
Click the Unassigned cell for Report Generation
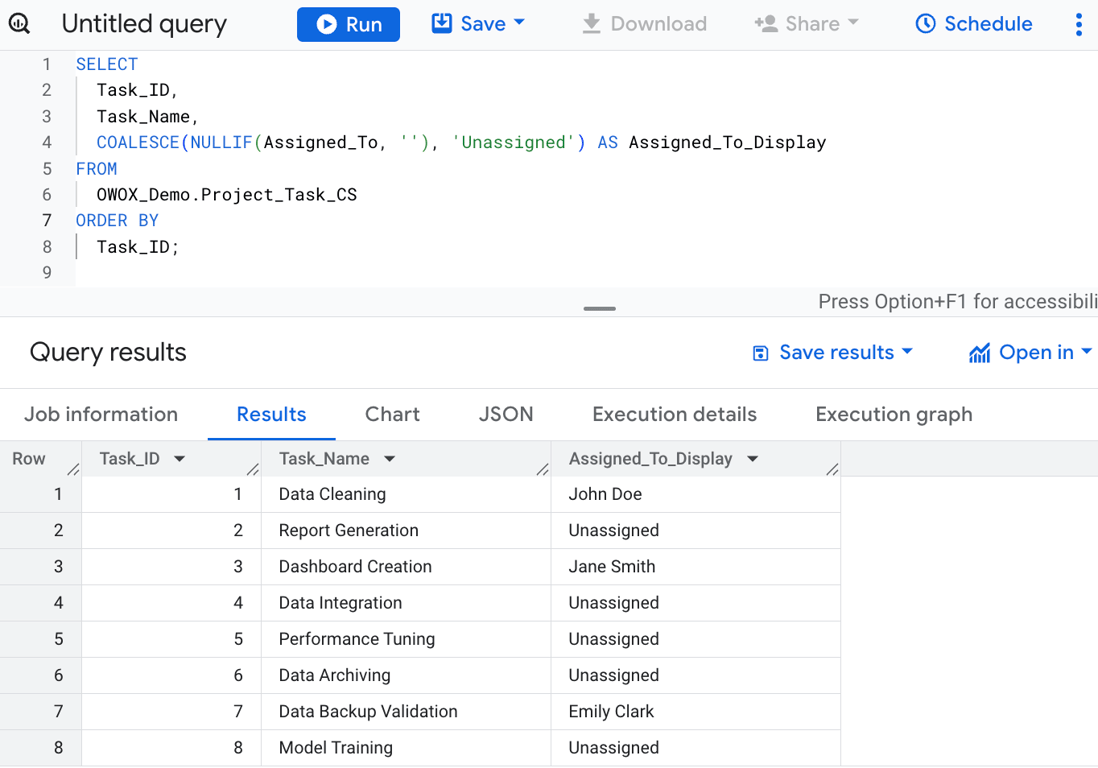696,531
